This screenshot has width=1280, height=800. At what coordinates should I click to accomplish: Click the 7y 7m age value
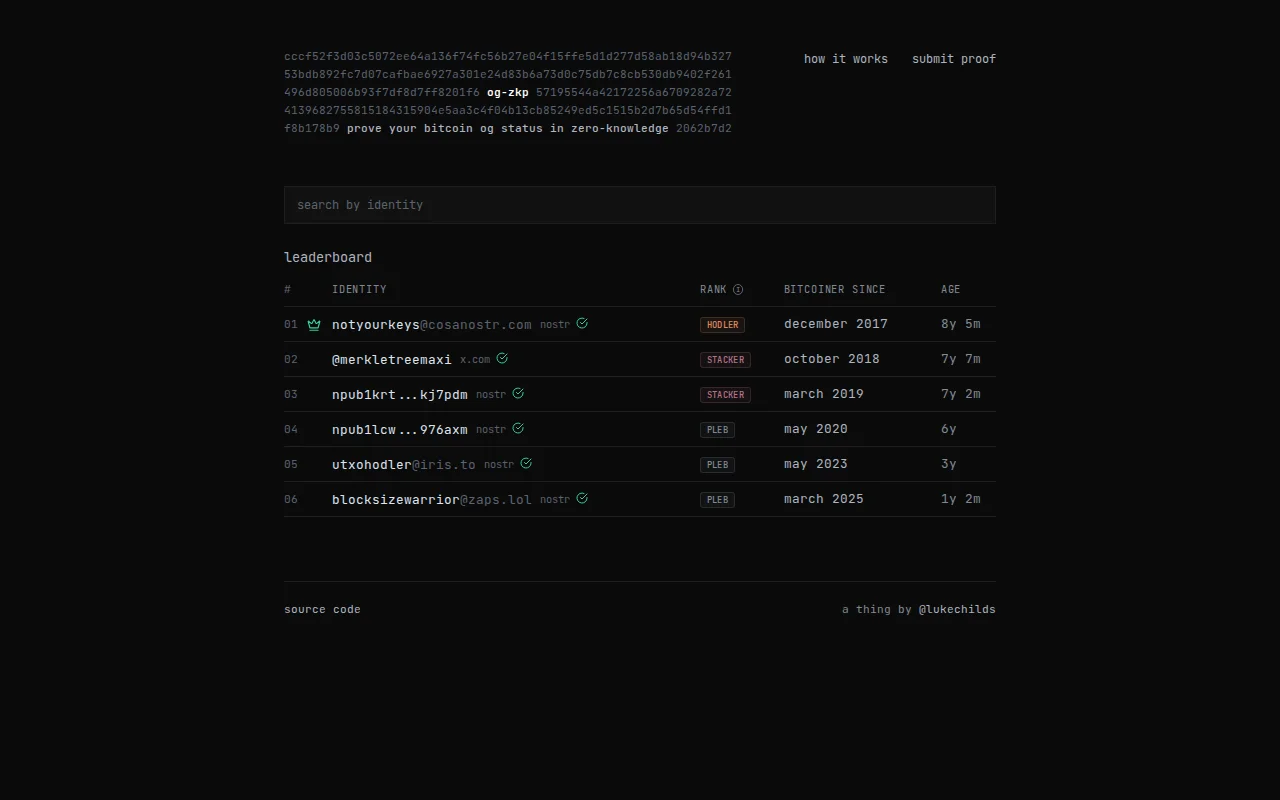961,359
